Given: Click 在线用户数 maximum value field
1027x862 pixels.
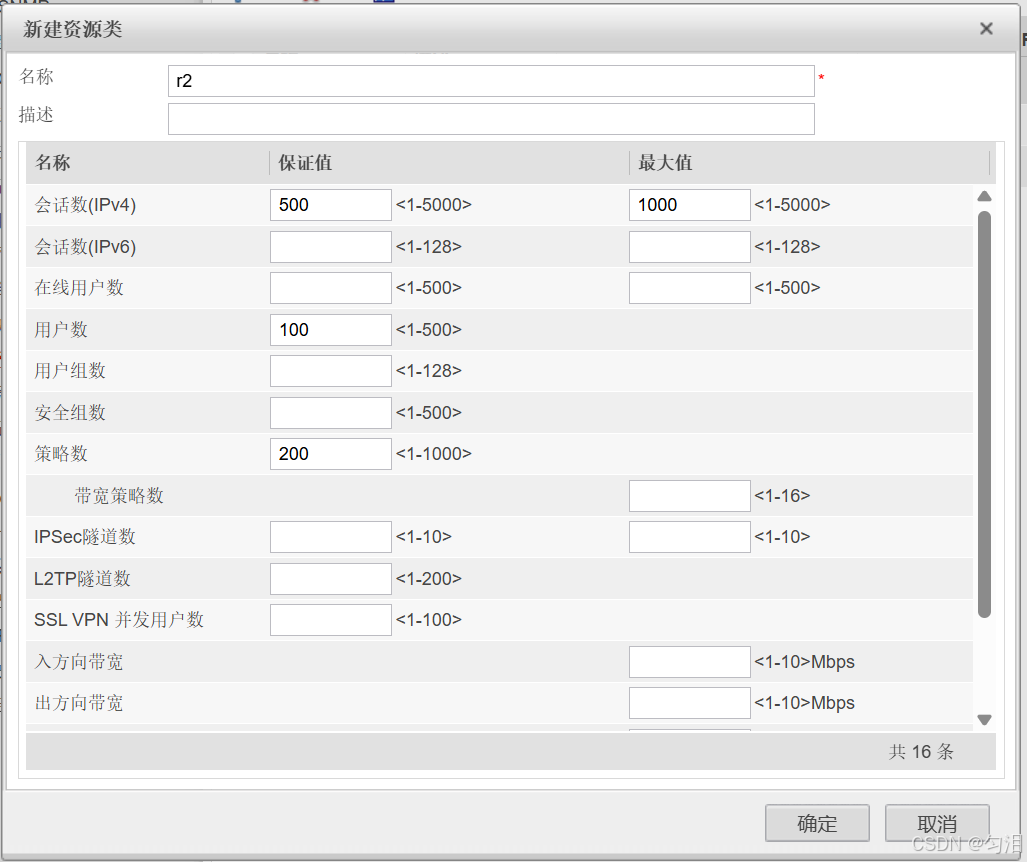Looking at the screenshot, I should pos(690,288).
